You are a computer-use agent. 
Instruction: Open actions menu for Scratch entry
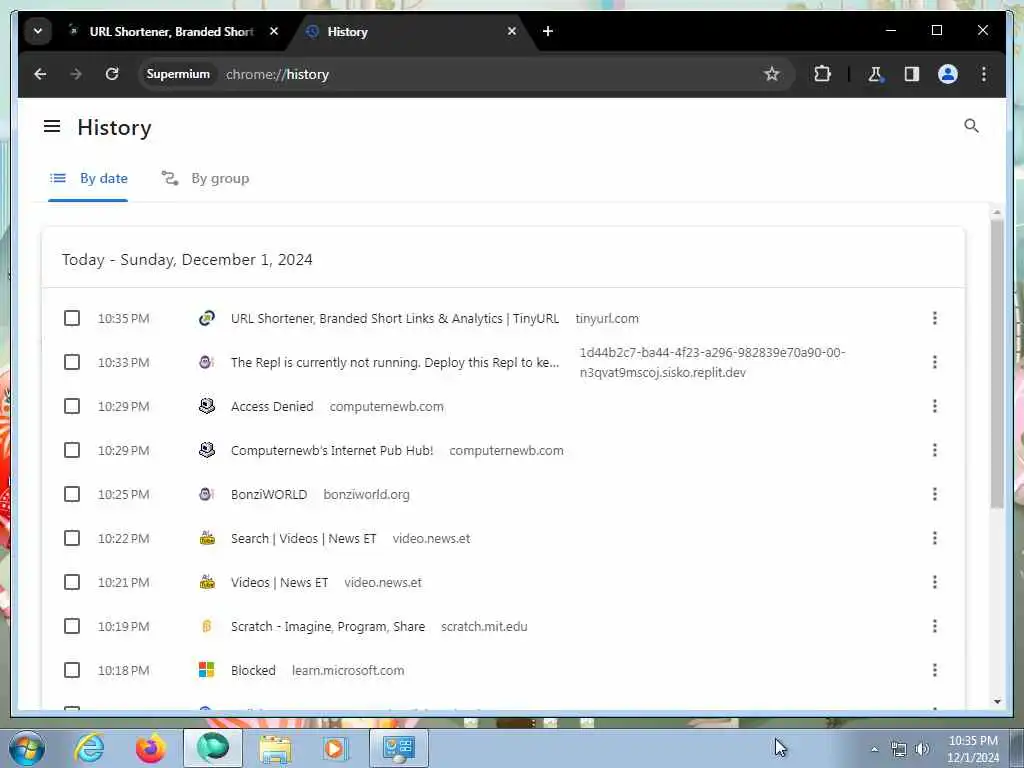935,626
